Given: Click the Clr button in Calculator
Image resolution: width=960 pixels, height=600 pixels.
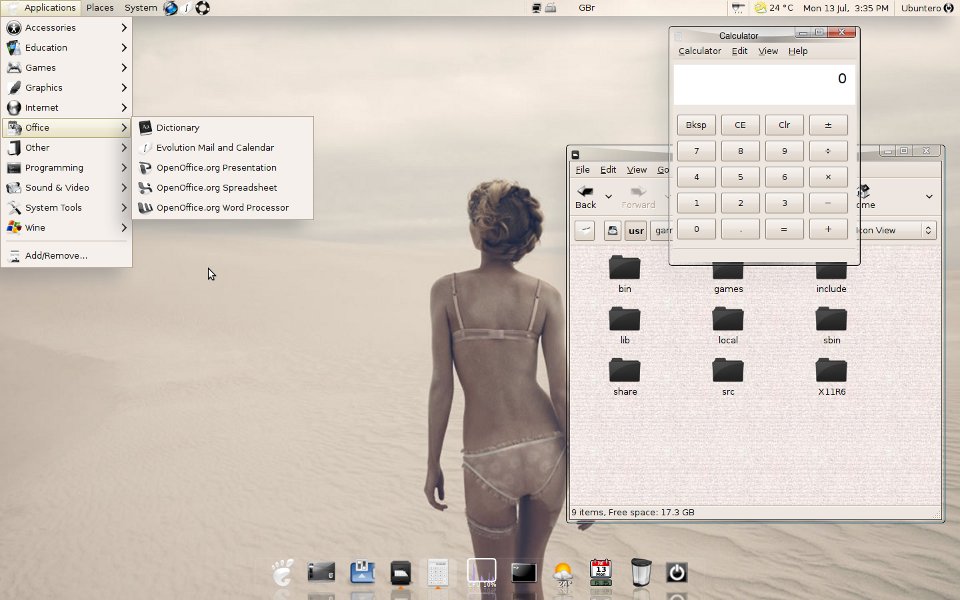Looking at the screenshot, I should 784,125.
